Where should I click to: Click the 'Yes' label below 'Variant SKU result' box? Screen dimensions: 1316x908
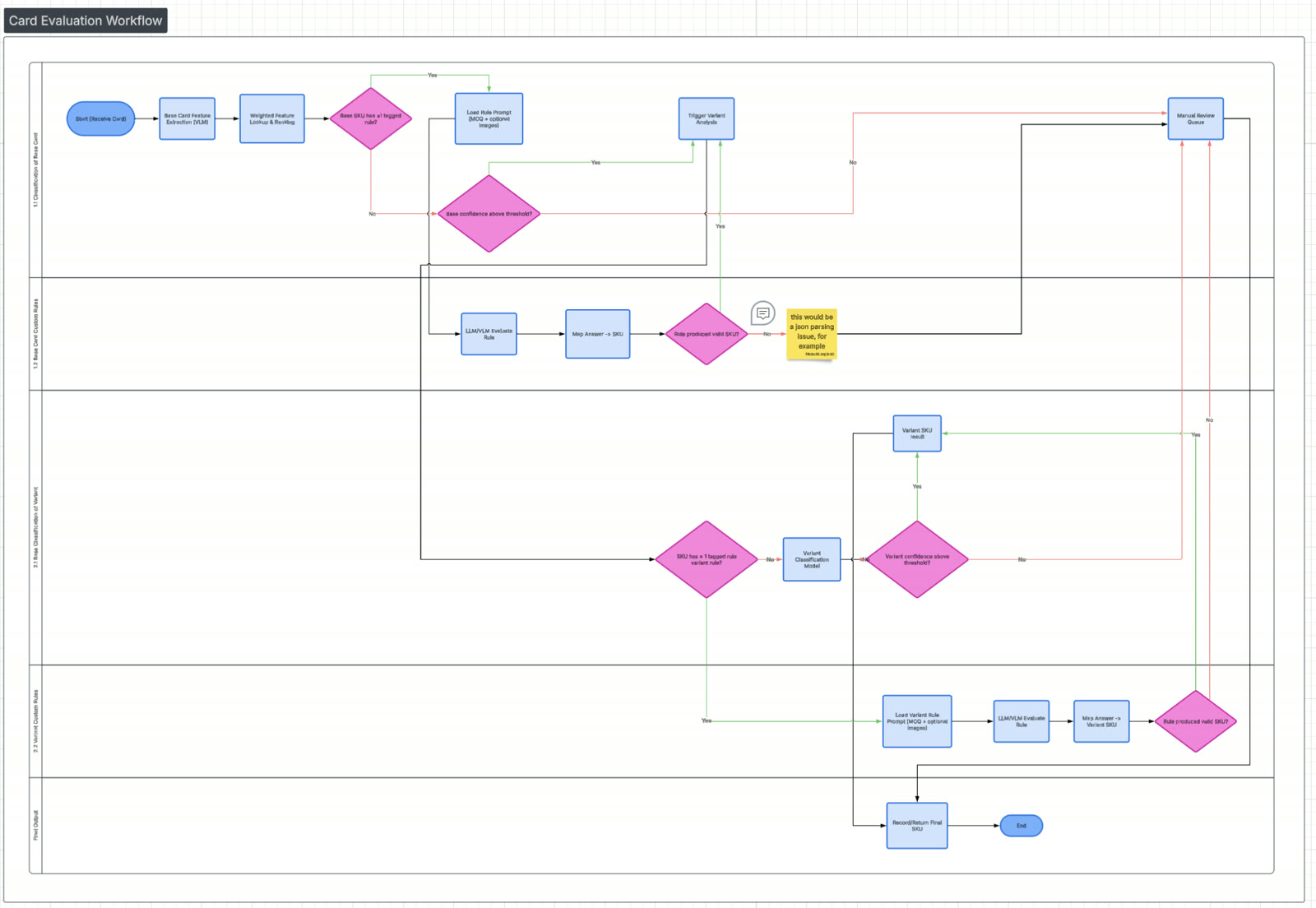click(x=917, y=486)
